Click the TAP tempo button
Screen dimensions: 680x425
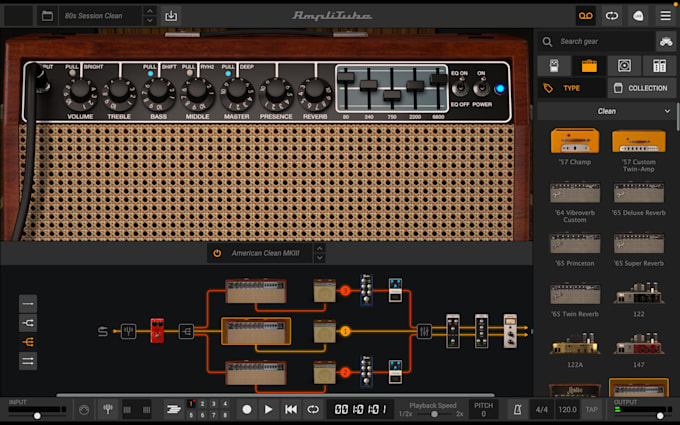(592, 409)
